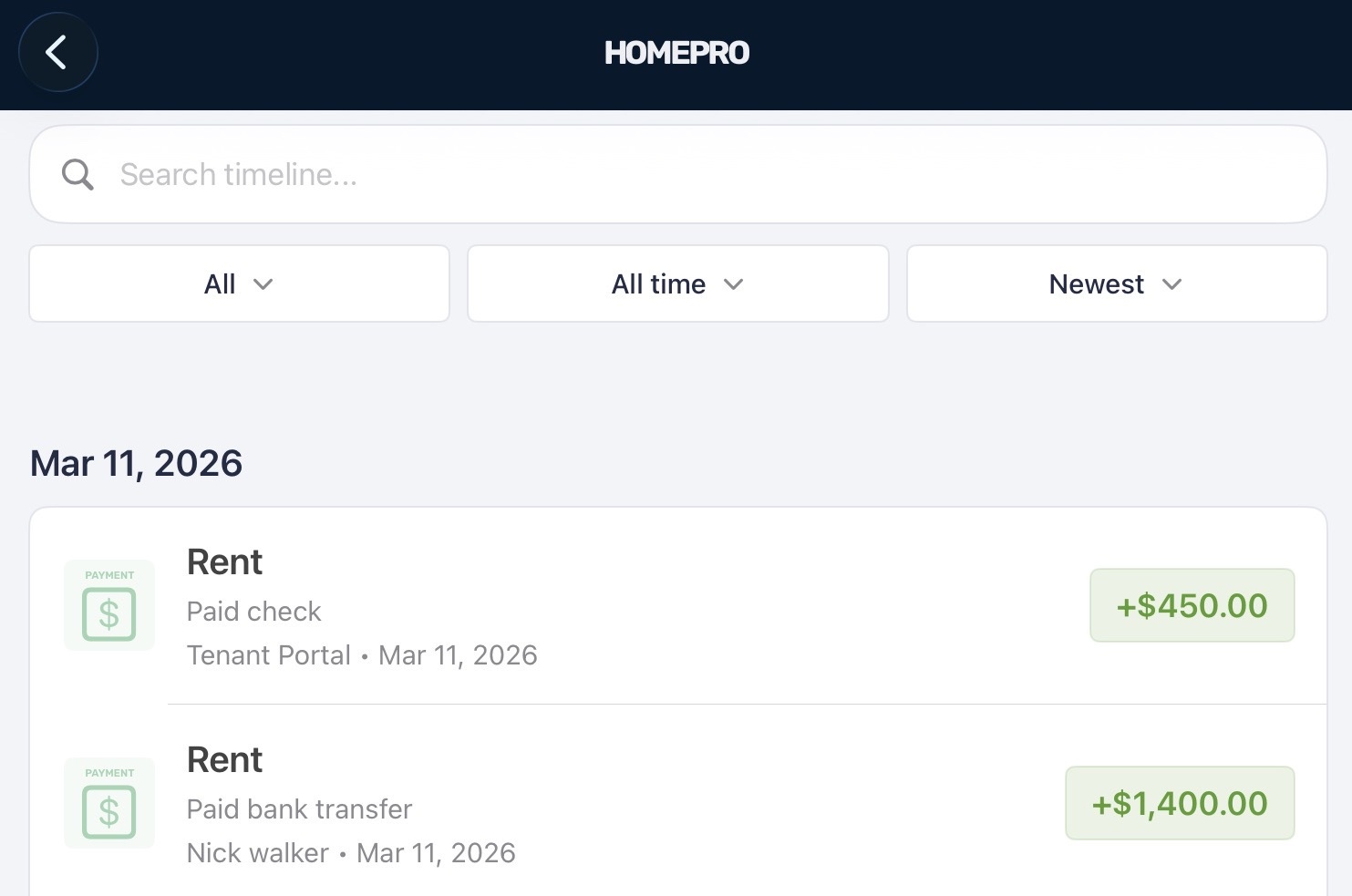Click the HOMEPRO logo in the header
The height and width of the screenshot is (896, 1352).
tap(676, 52)
